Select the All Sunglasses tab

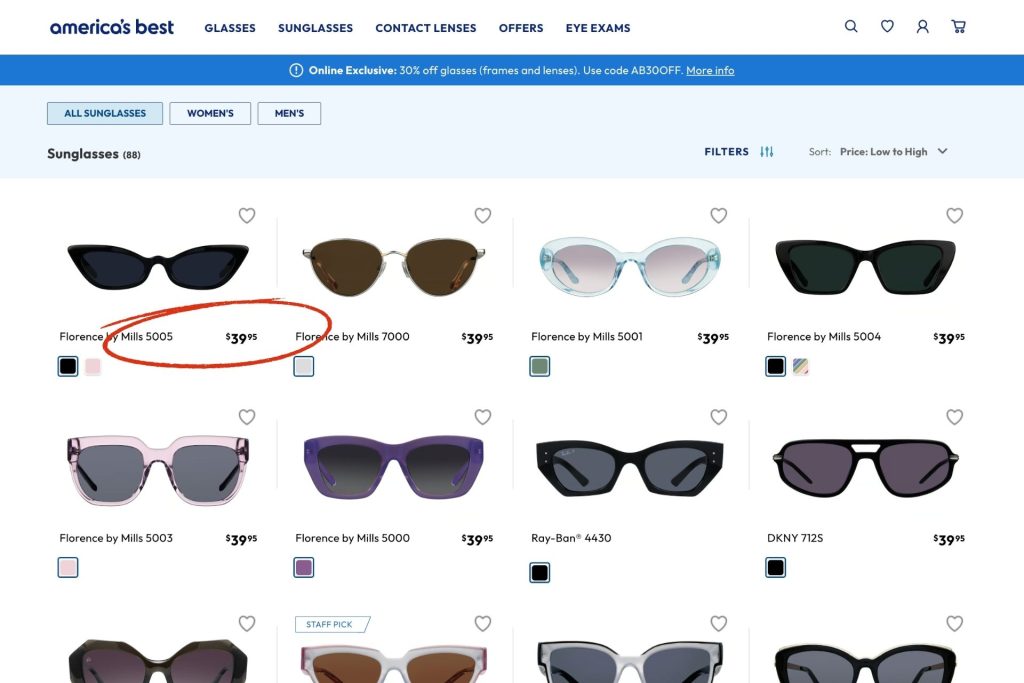click(x=105, y=113)
